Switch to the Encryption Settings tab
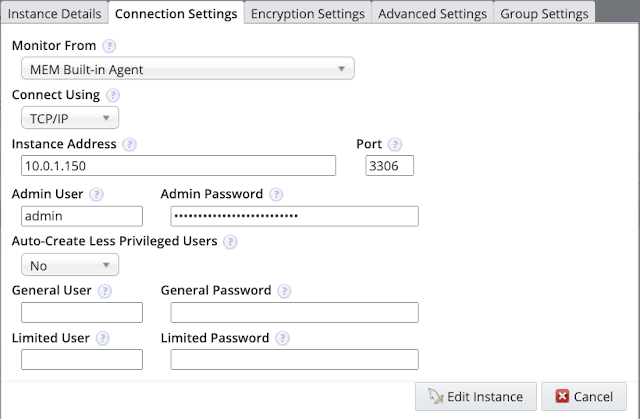This screenshot has height=419, width=640. pyautogui.click(x=307, y=14)
